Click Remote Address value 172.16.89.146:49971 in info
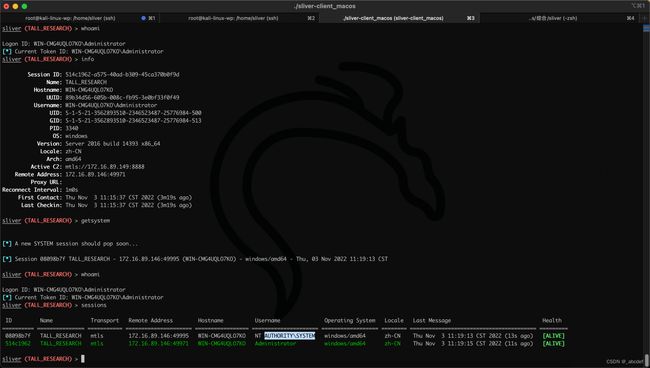Image resolution: width=650 pixels, height=368 pixels. (95, 174)
